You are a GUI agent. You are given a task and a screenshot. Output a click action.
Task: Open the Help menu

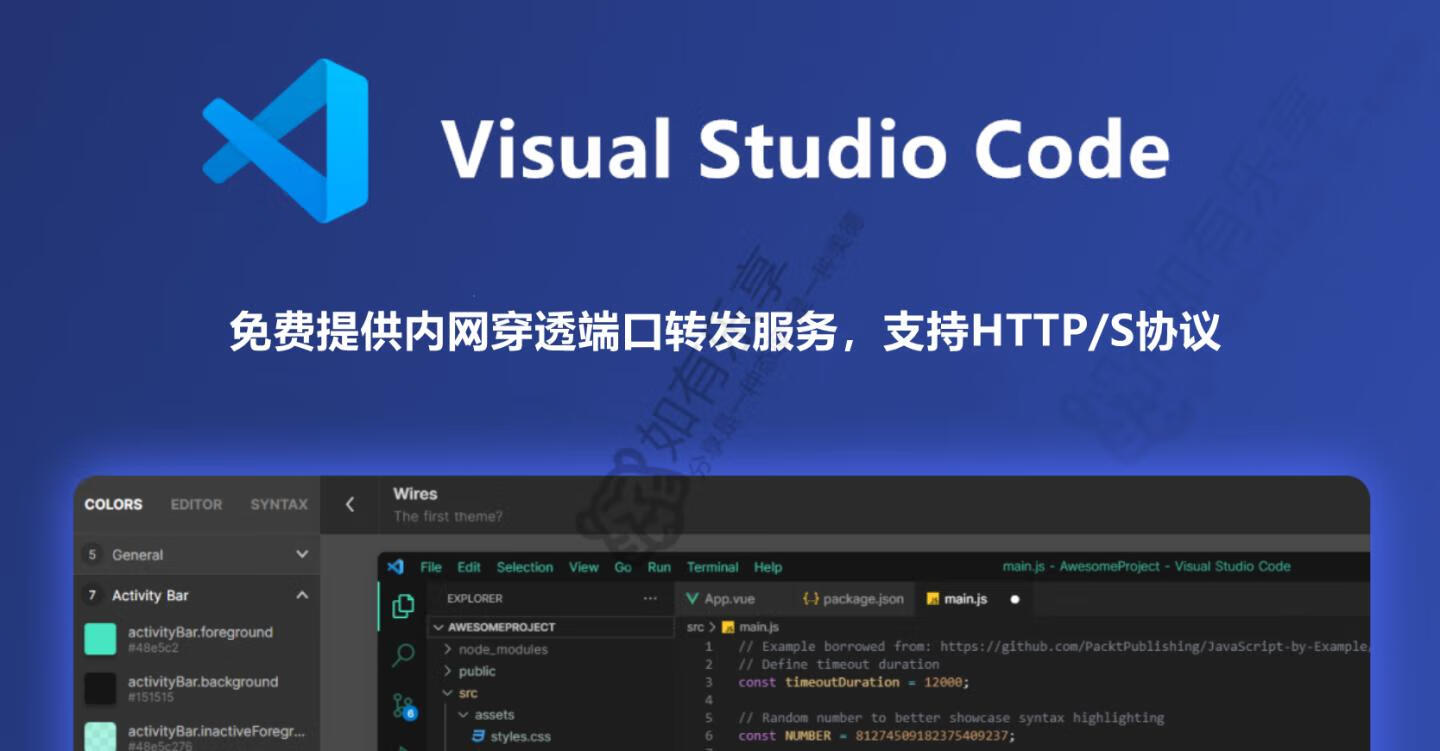tap(768, 567)
